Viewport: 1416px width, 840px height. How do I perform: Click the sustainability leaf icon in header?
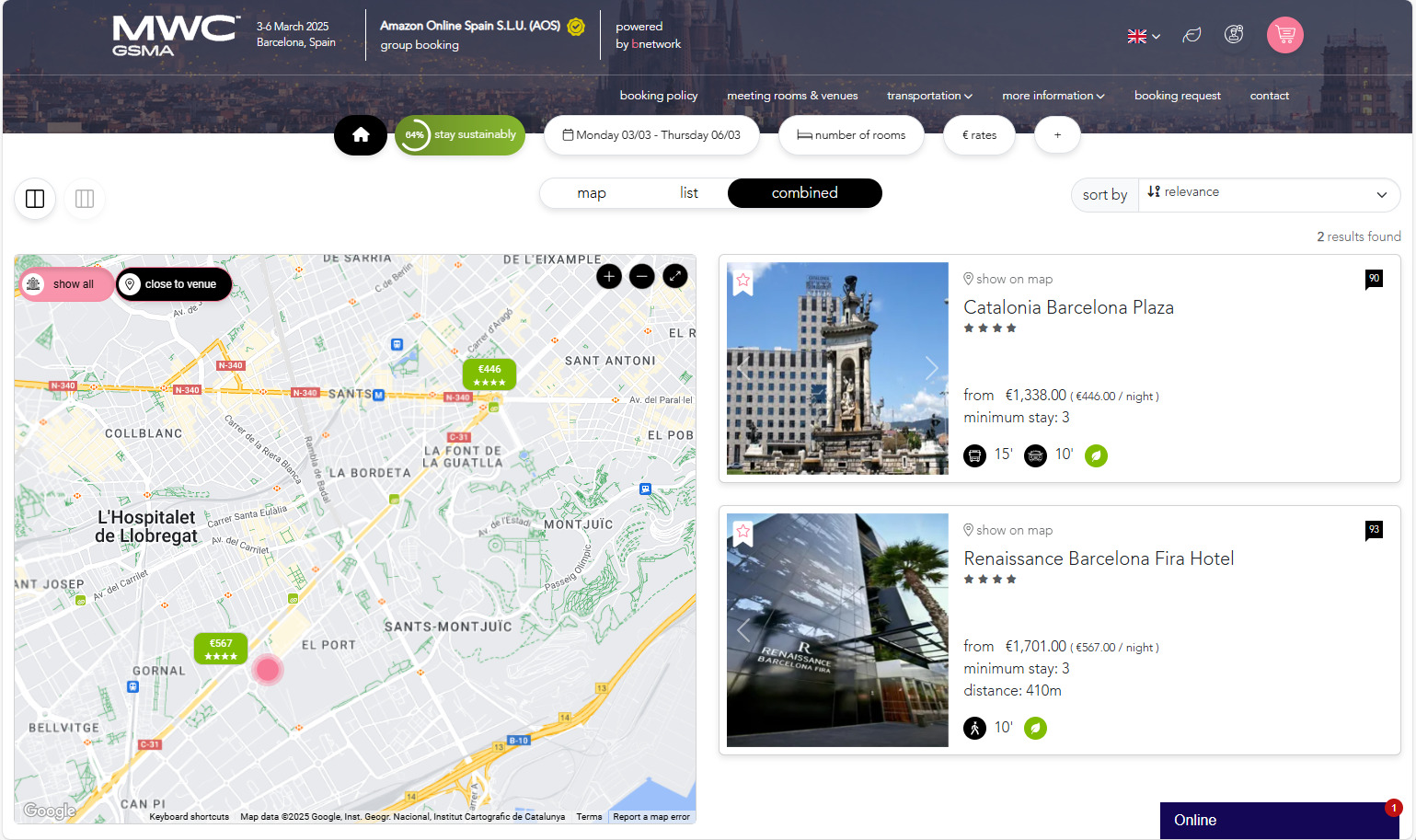coord(1192,35)
